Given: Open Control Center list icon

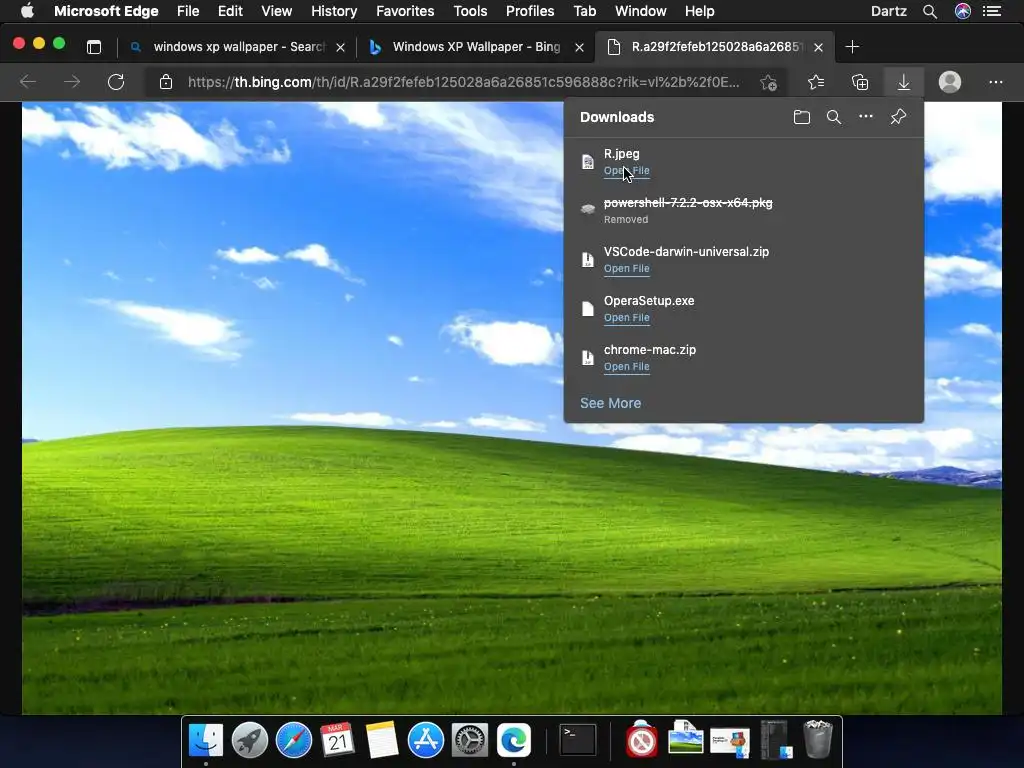Looking at the screenshot, I should [x=992, y=11].
